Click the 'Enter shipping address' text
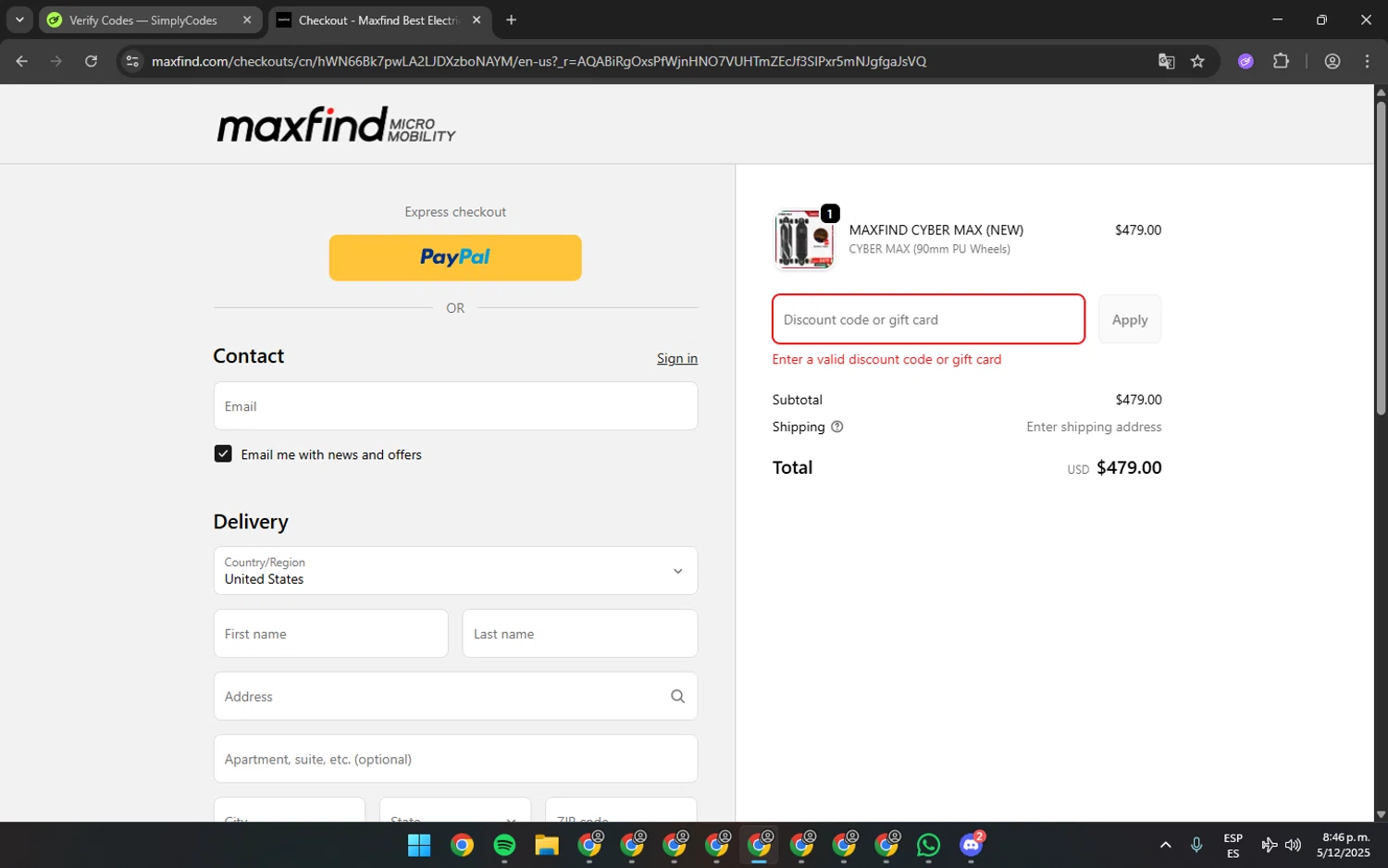The width and height of the screenshot is (1388, 868). [1094, 427]
